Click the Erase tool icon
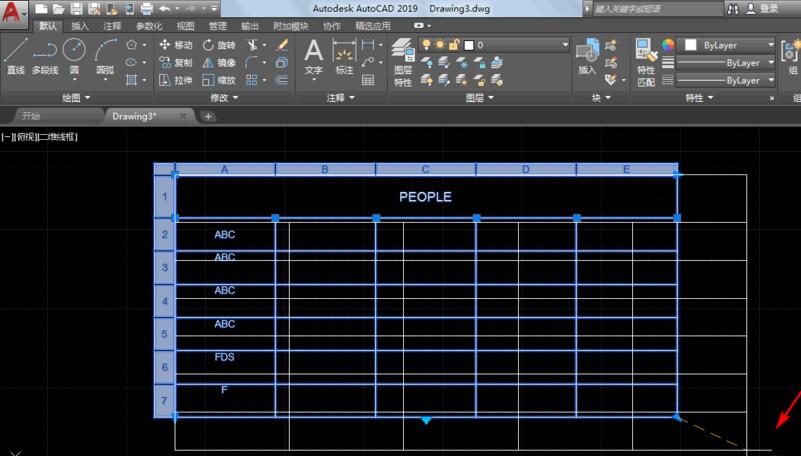 [282, 45]
